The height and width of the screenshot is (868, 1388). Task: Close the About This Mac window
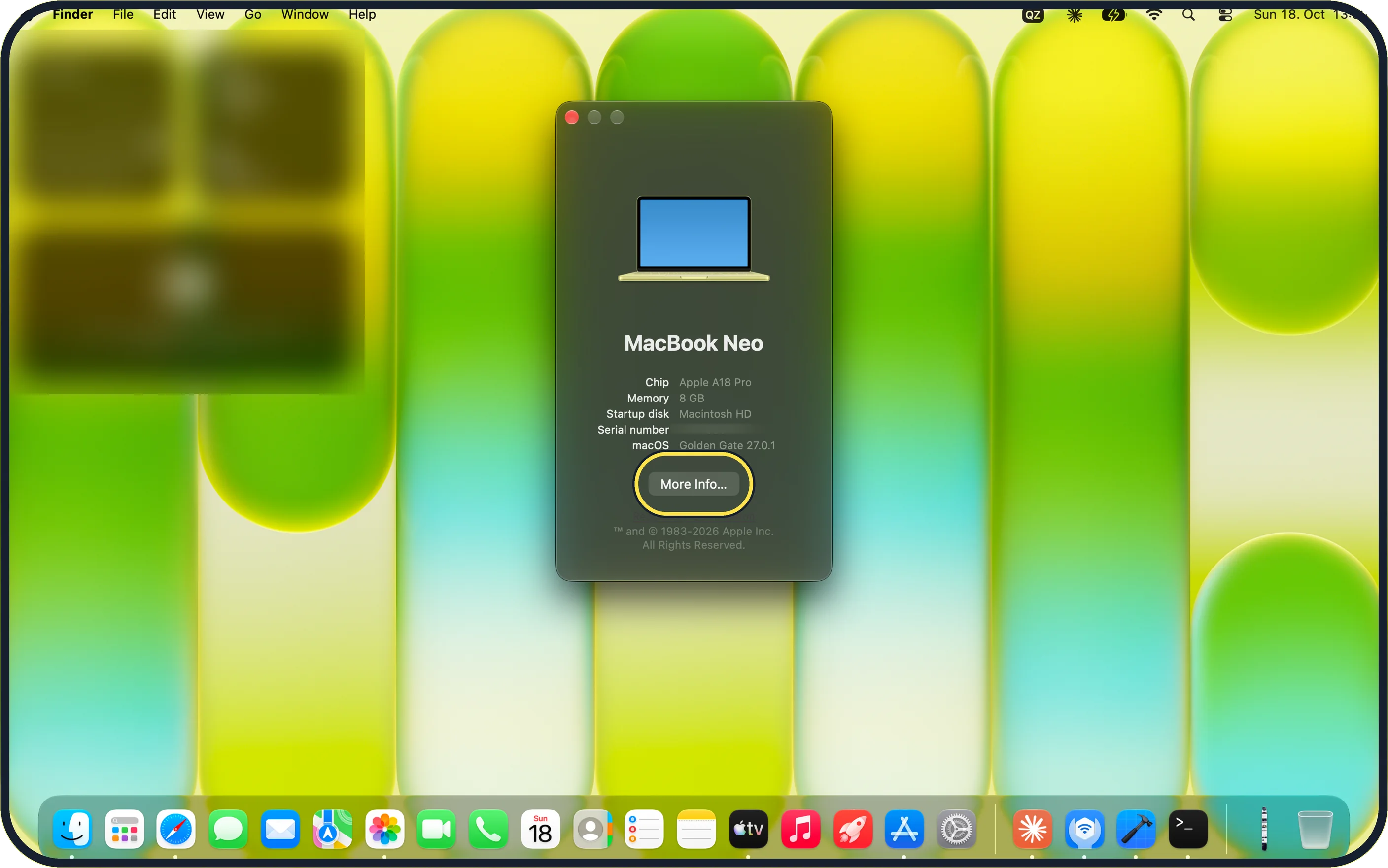pos(571,118)
